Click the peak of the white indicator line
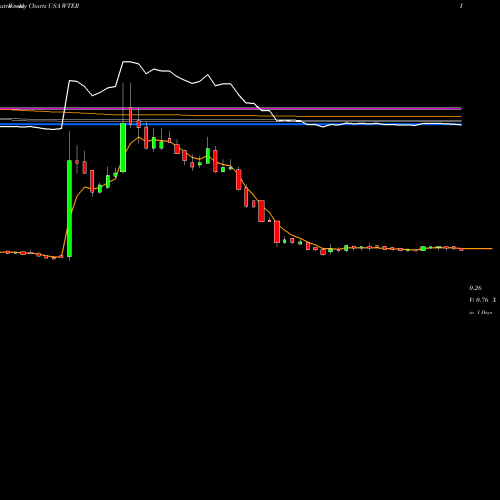Screen dimensions: 500x500 tap(127, 62)
